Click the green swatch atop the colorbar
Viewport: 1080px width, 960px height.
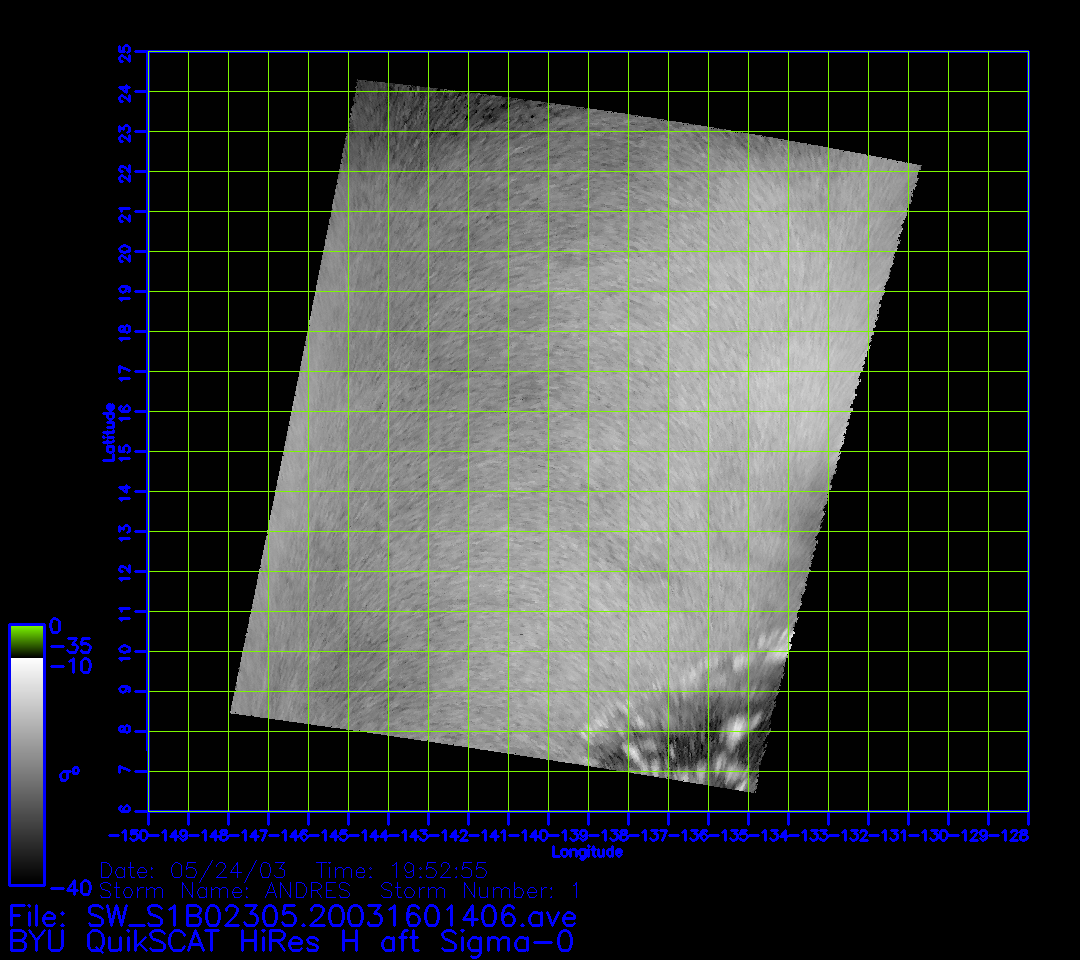[26, 640]
